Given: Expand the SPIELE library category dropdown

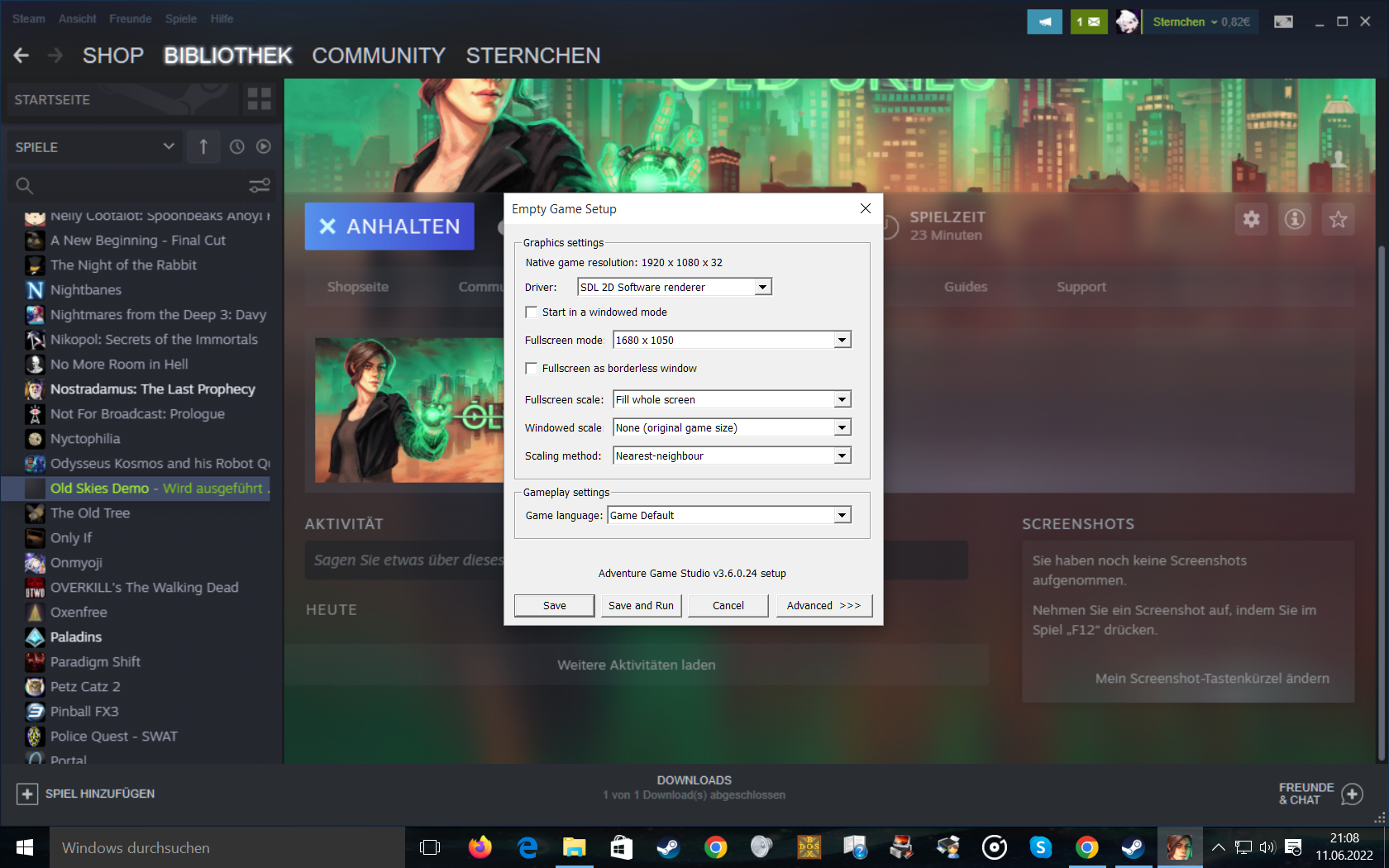Looking at the screenshot, I should [96, 146].
